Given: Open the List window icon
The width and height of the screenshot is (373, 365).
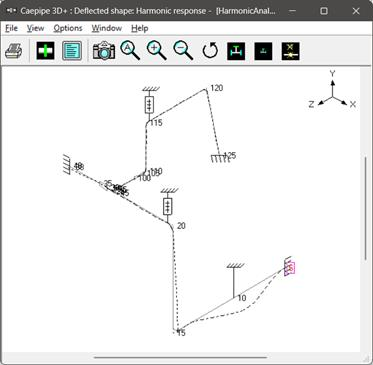Looking at the screenshot, I should point(72,51).
